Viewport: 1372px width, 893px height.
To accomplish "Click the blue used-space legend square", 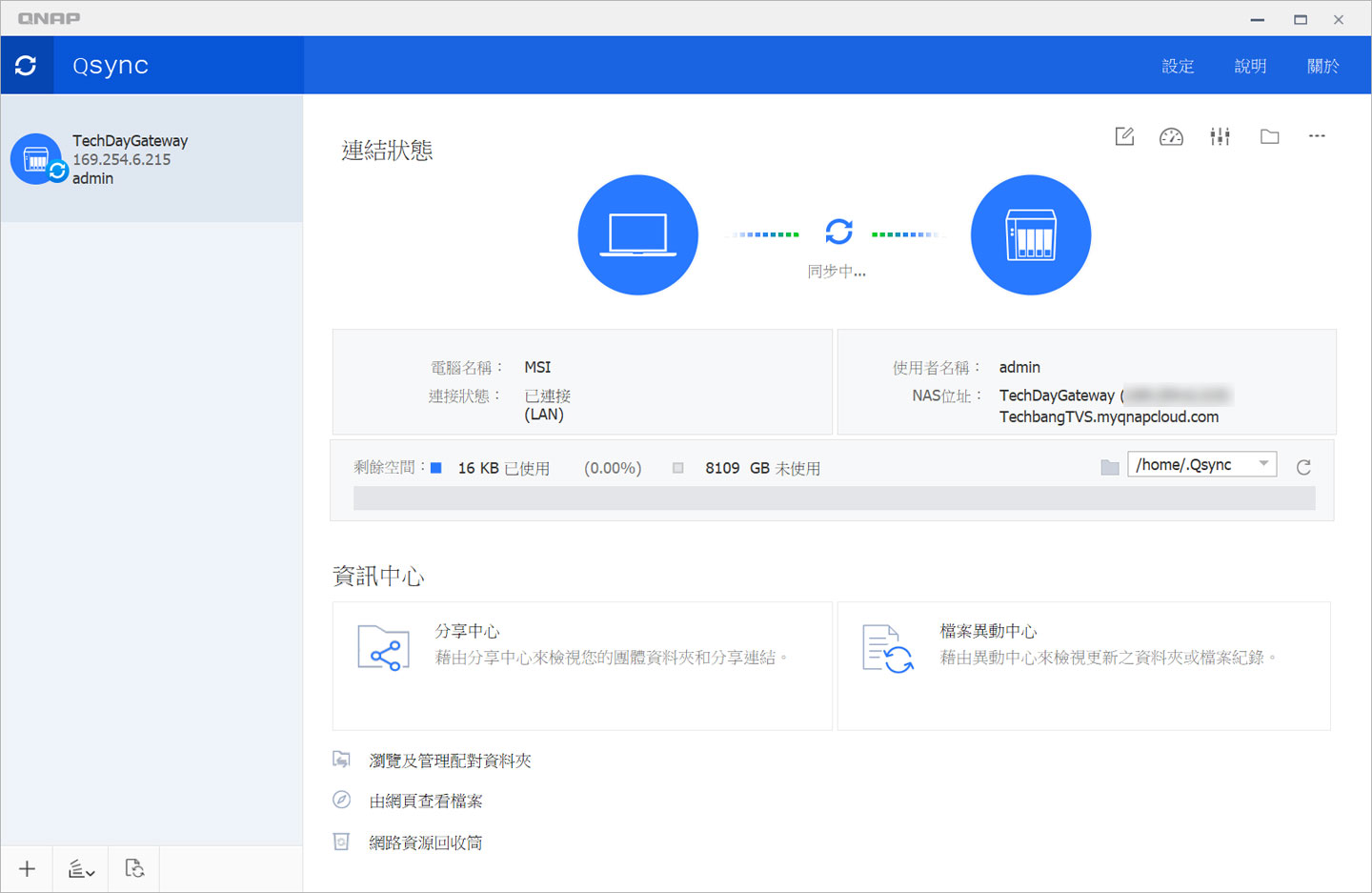I will (436, 468).
